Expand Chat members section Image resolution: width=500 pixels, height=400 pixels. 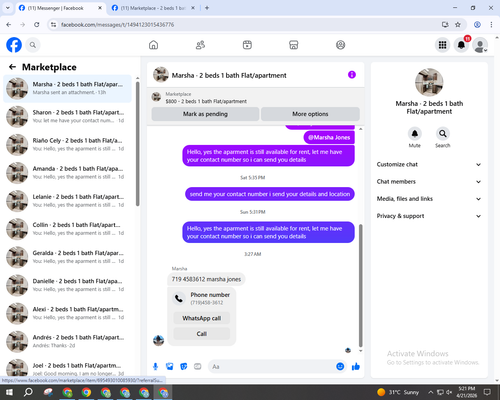point(429,182)
